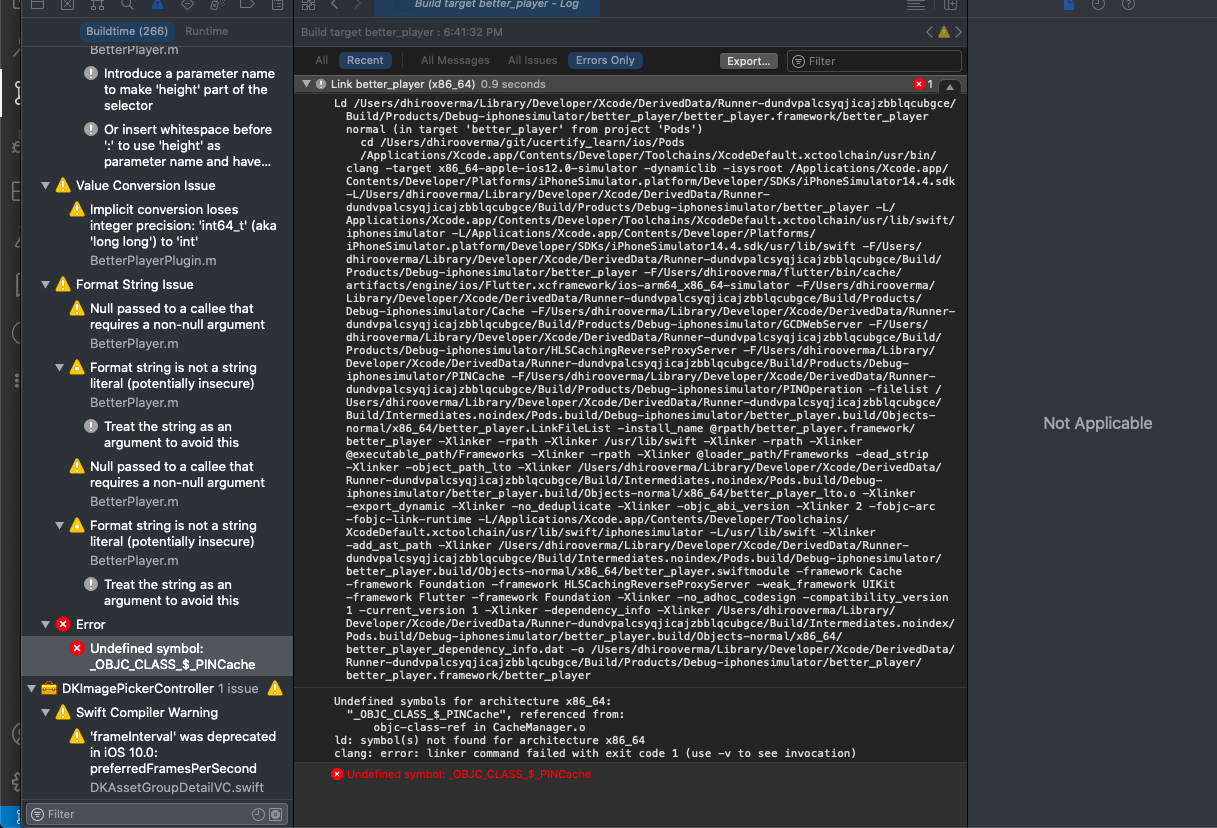Select Undefined symbol _OBJC_CLASS_$_PINCache issue

[x=158, y=656]
